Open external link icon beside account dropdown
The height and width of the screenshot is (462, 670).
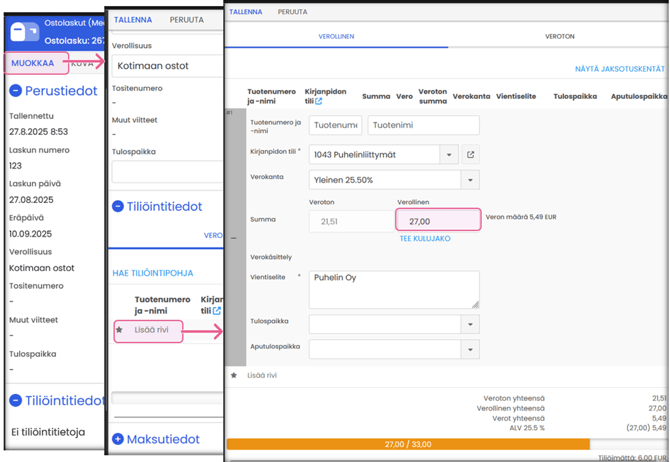pos(471,155)
